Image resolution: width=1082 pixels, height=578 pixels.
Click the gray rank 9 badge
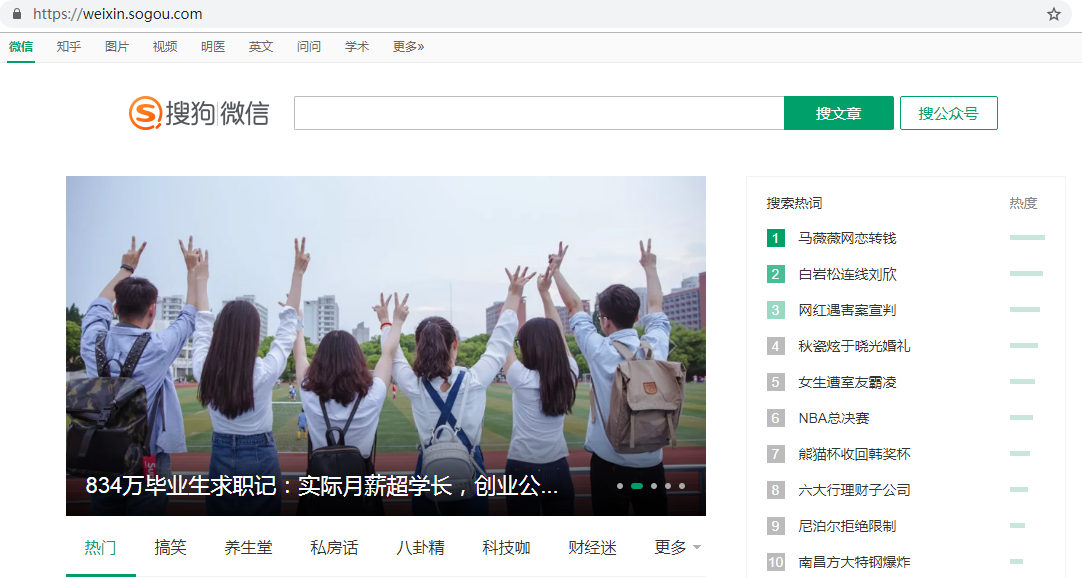click(776, 526)
